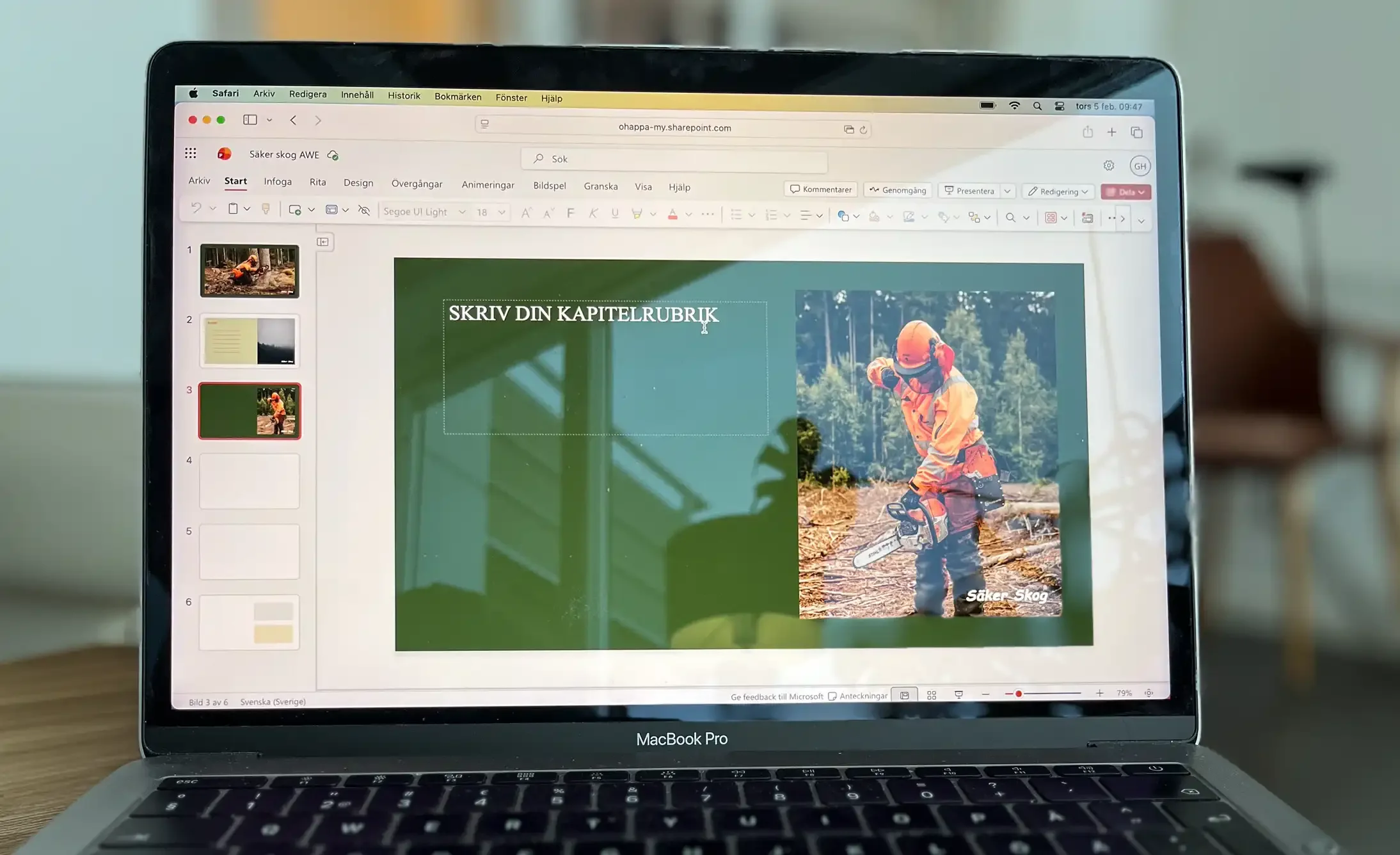The height and width of the screenshot is (855, 1400).
Task: Open the font size 18 dropdown
Action: click(x=502, y=212)
